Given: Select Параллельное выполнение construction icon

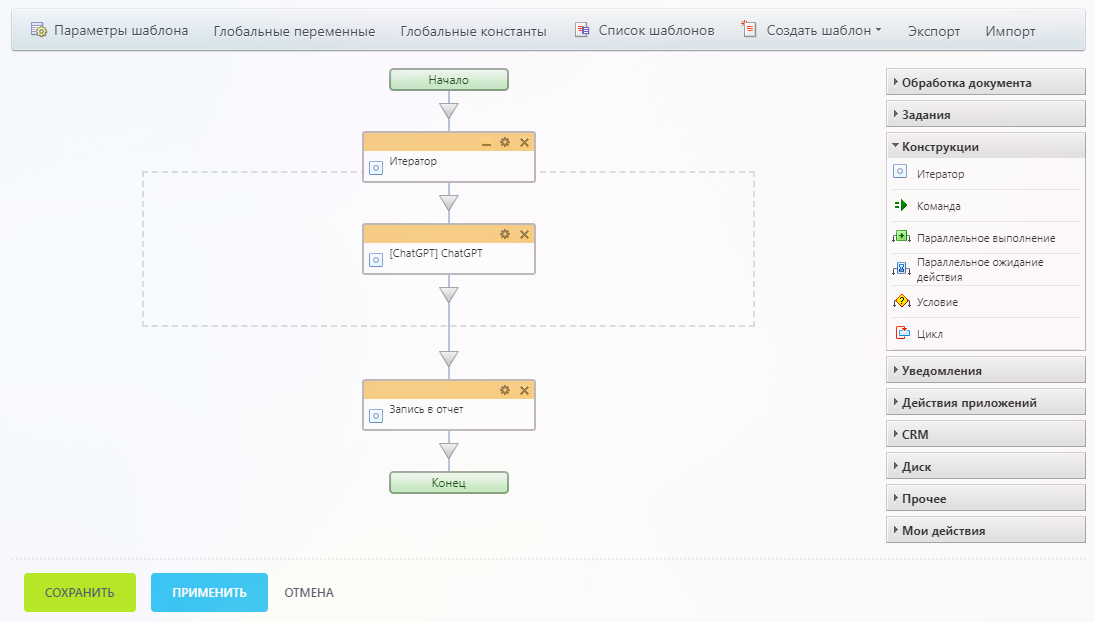Looking at the screenshot, I should point(900,238).
